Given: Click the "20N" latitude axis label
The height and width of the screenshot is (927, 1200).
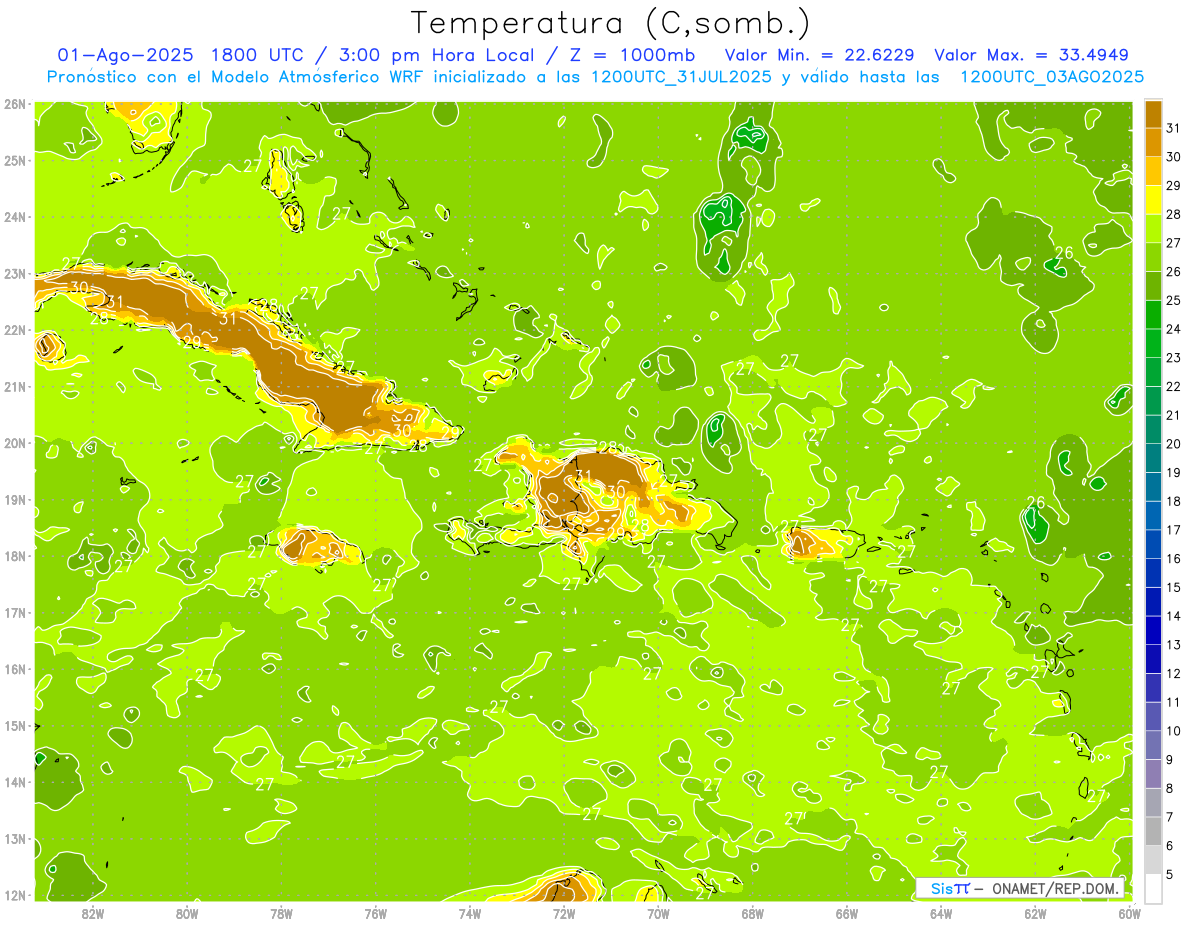Looking at the screenshot, I should (14, 443).
